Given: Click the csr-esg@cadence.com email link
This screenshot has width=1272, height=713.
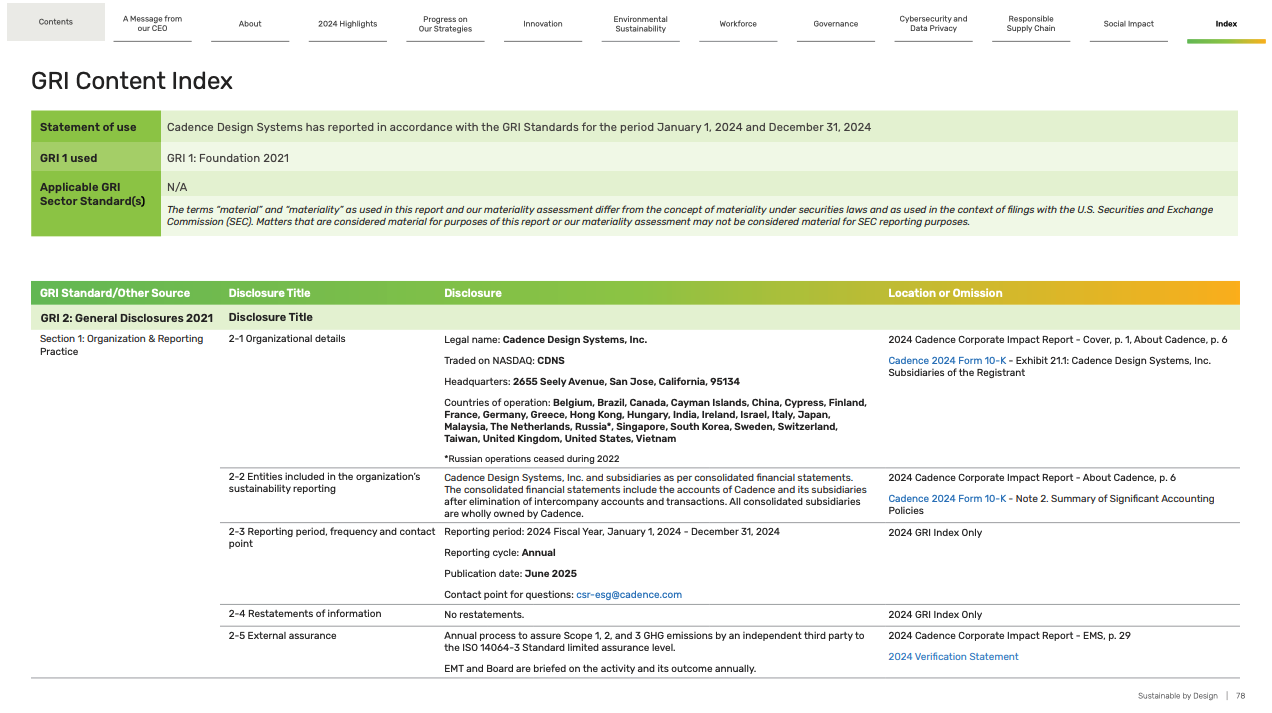Looking at the screenshot, I should click(x=629, y=595).
